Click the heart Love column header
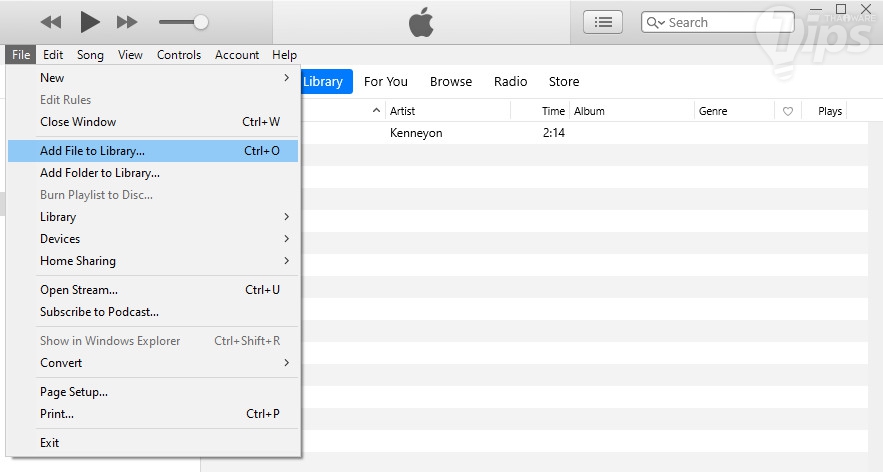This screenshot has width=883, height=472. (788, 111)
